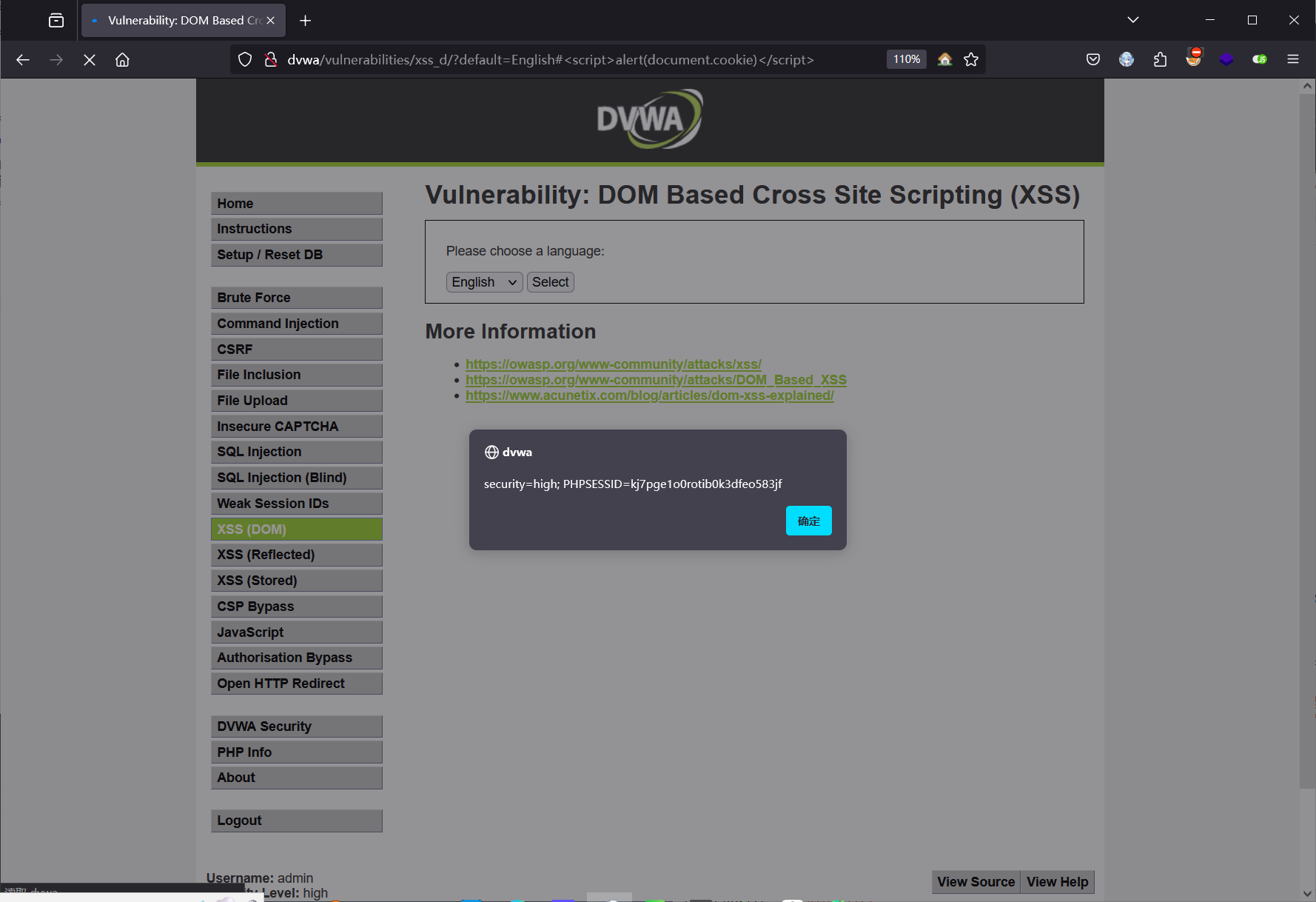Viewport: 1316px width, 902px height.
Task: Open the acunetix dom-xss-explained link
Action: point(650,395)
